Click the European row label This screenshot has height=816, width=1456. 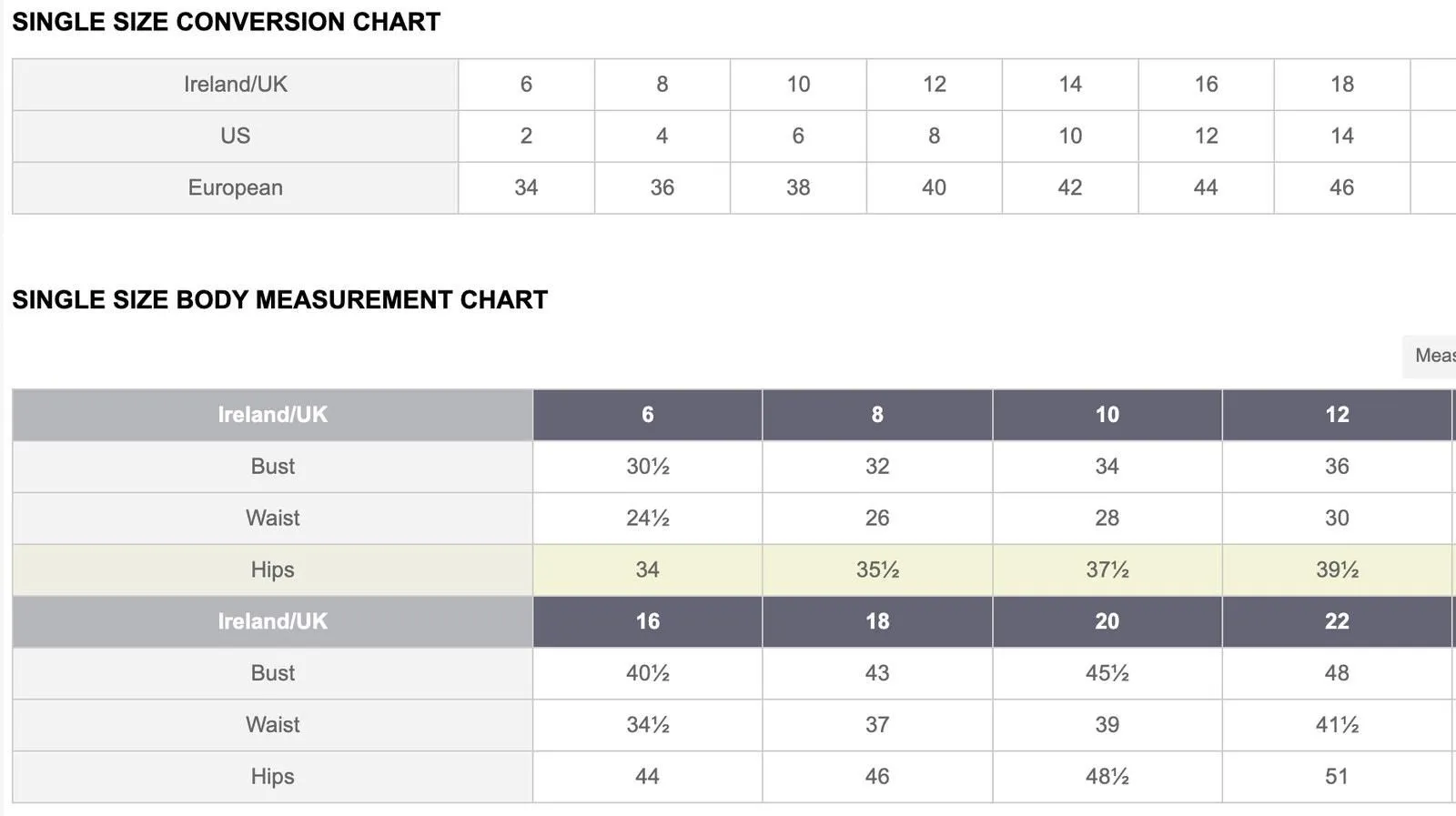coord(235,188)
